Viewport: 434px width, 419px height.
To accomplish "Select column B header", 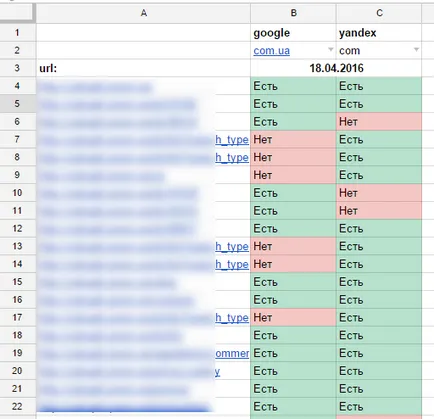I will click(x=293, y=13).
